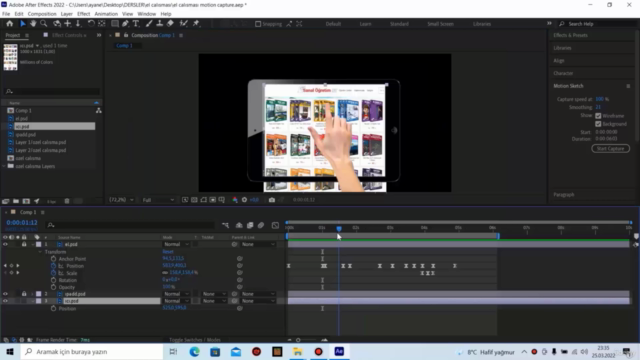
Task: Hide the el.psd layer using eye icon
Action: coord(5,244)
